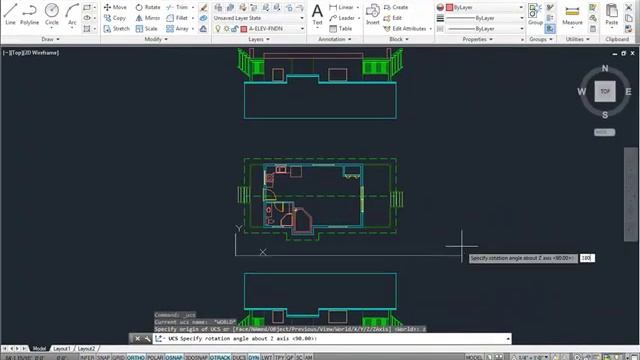Expand the Groups panel

click(x=541, y=39)
